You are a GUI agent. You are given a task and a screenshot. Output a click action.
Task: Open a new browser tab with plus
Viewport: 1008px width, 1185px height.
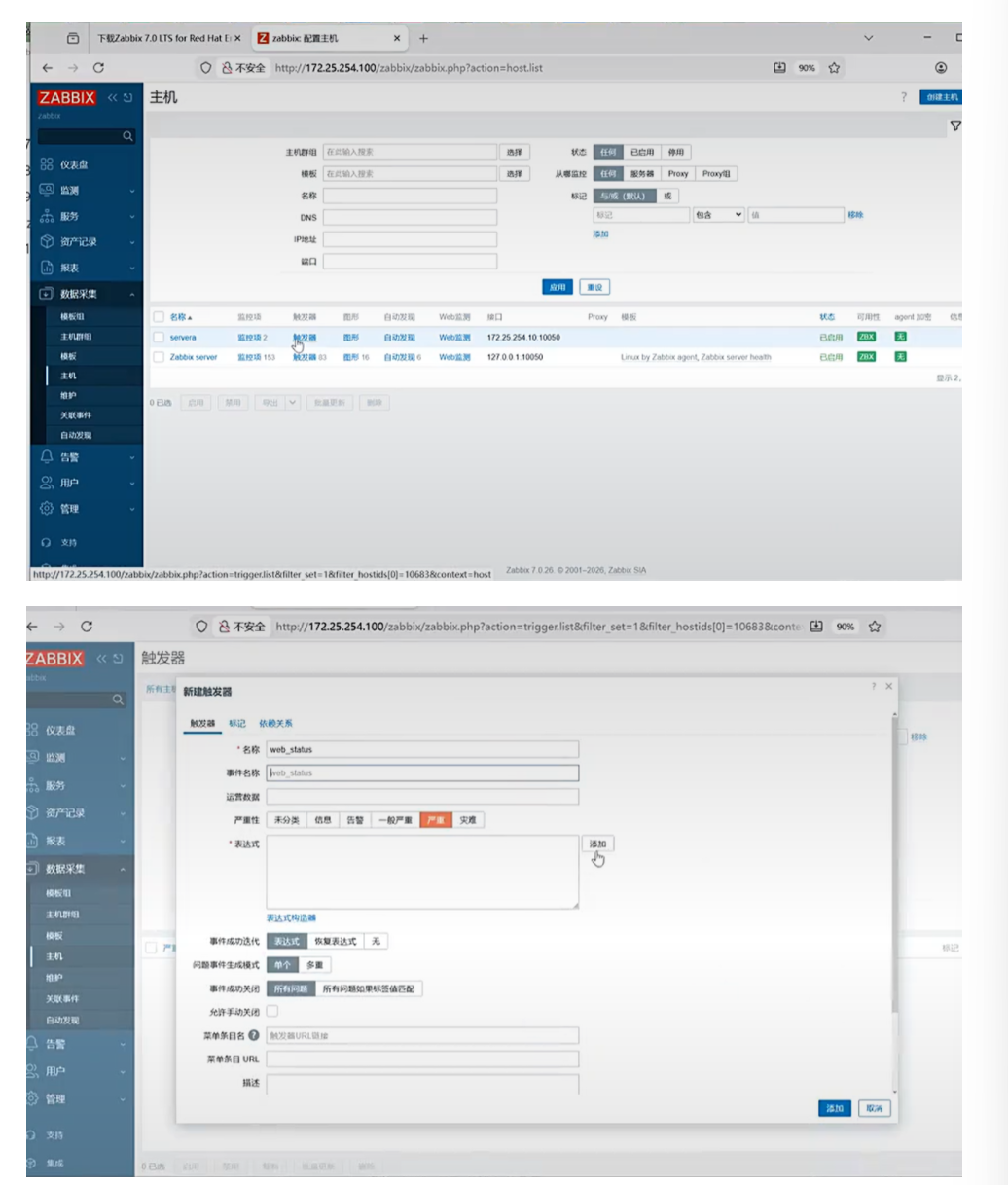point(423,38)
